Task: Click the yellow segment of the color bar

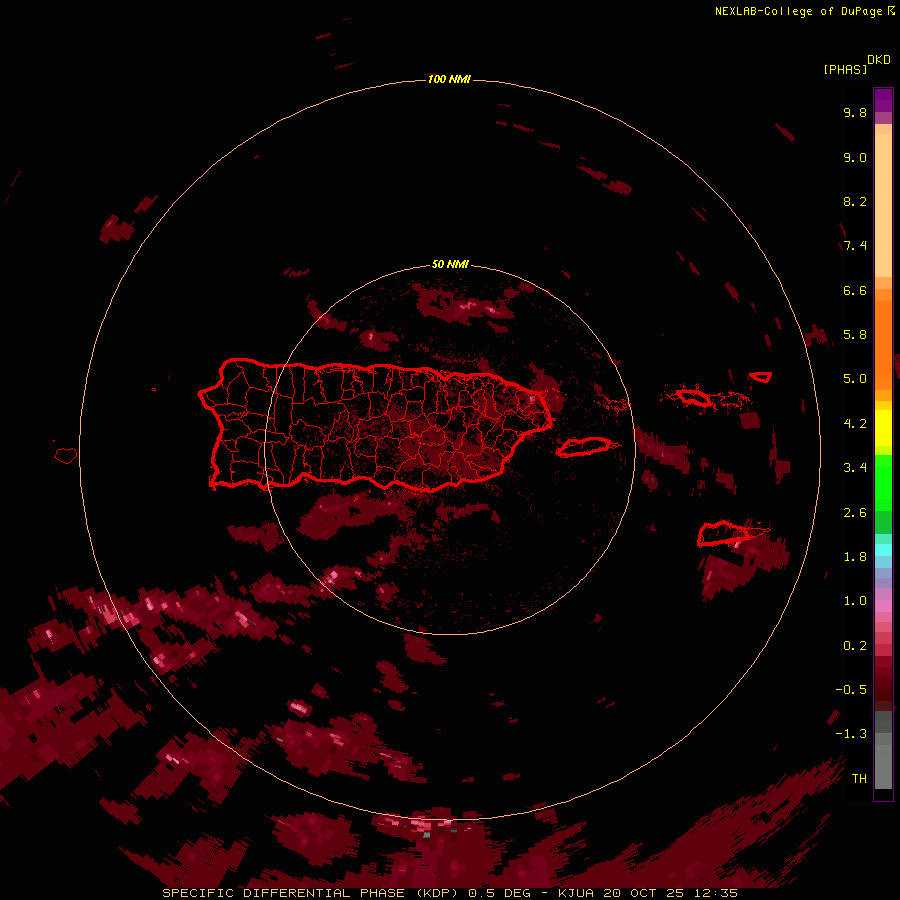Action: point(883,428)
